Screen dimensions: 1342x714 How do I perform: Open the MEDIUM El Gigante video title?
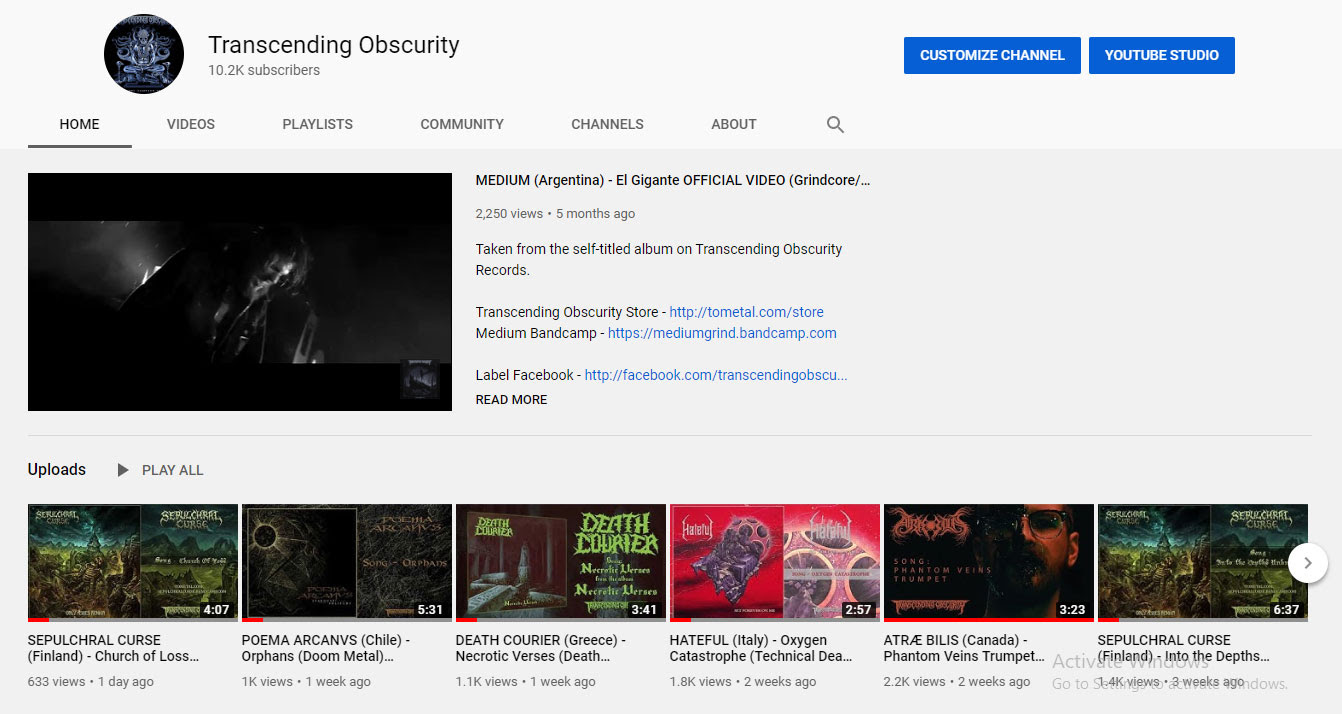click(673, 181)
